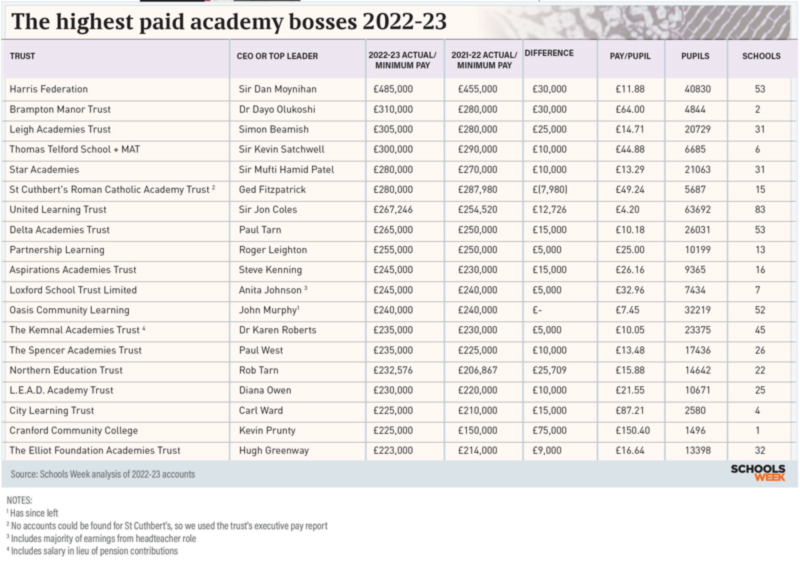Click the name John Murphy

pos(267,310)
